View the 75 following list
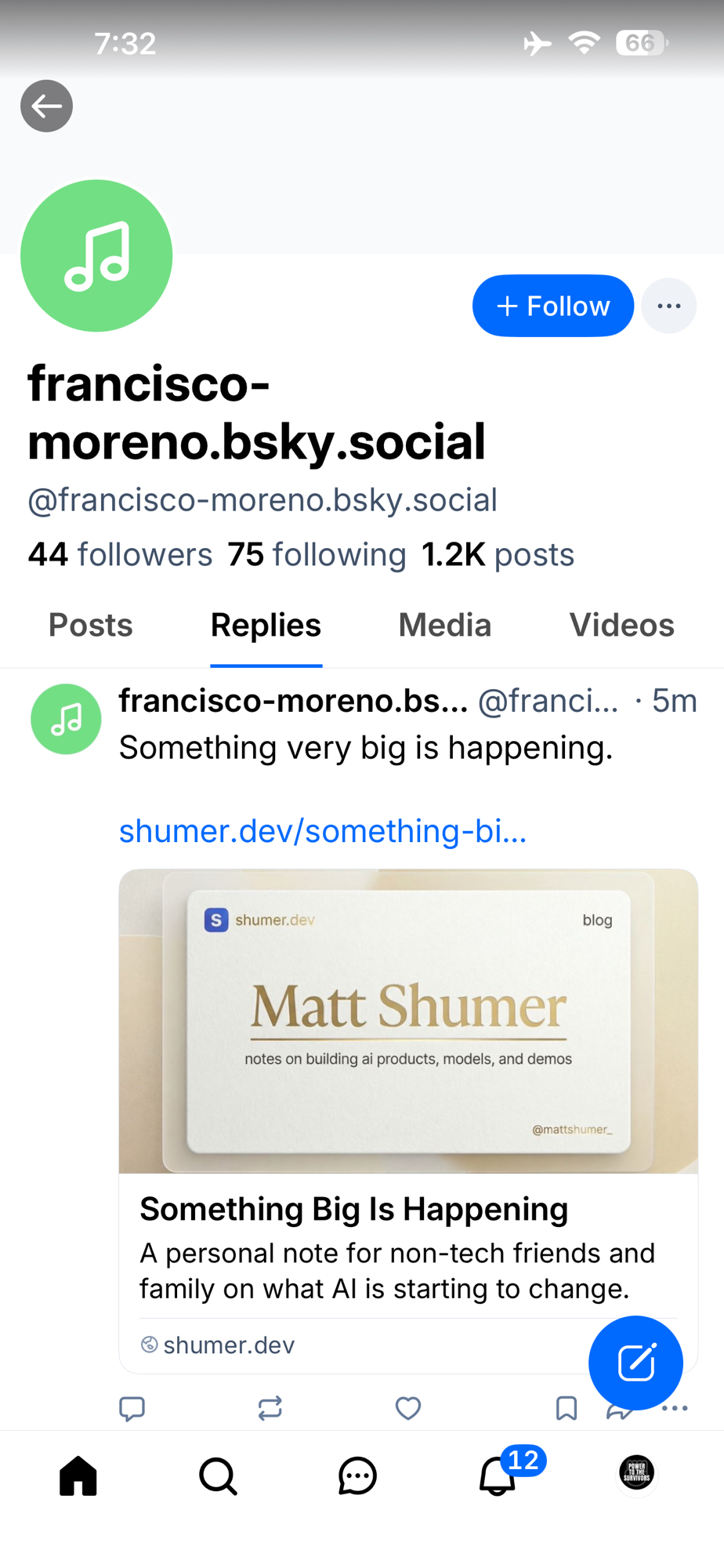Image resolution: width=724 pixels, height=1568 pixels. click(x=317, y=555)
